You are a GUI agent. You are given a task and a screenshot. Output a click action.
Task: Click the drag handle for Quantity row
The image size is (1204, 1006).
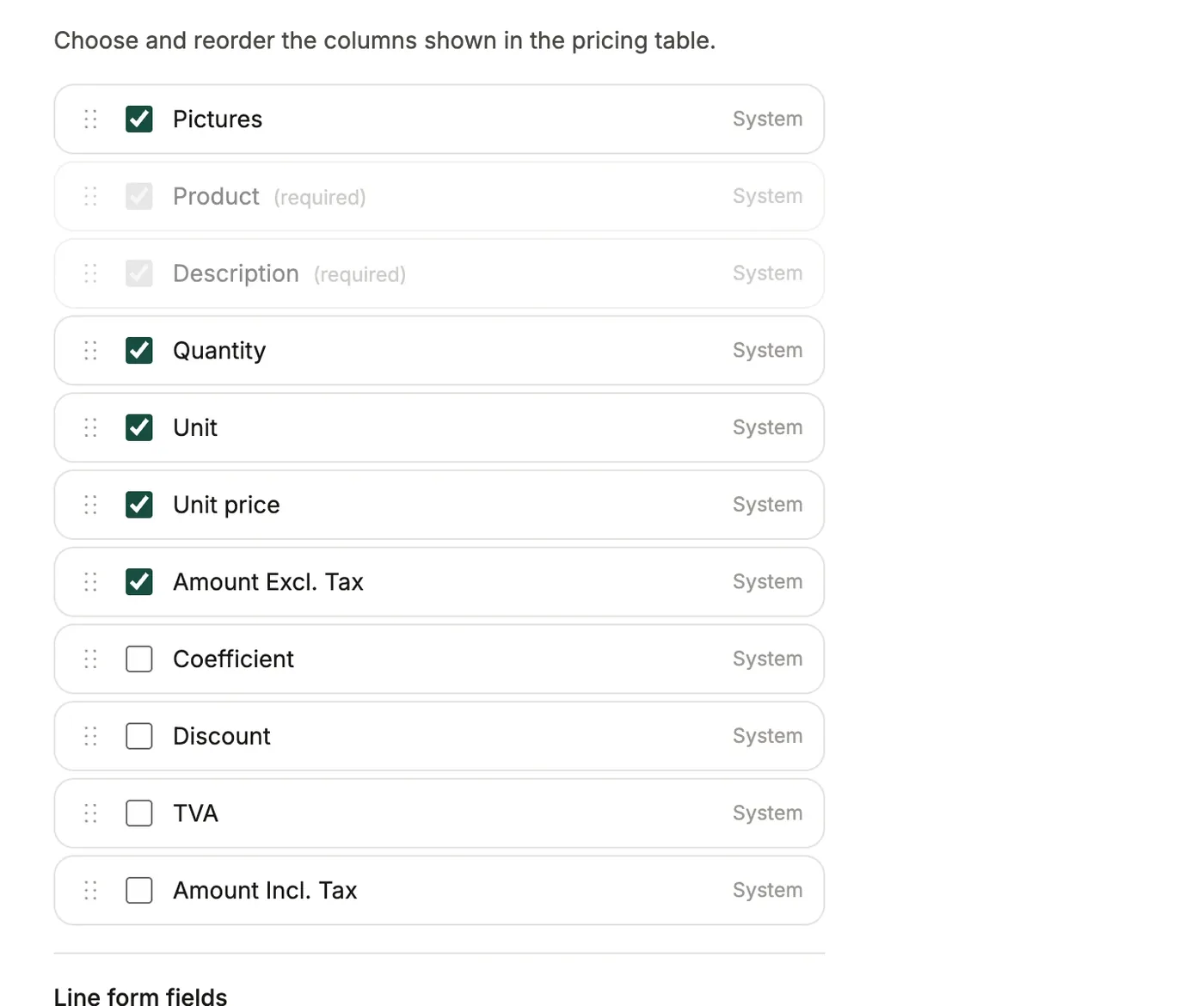click(90, 351)
